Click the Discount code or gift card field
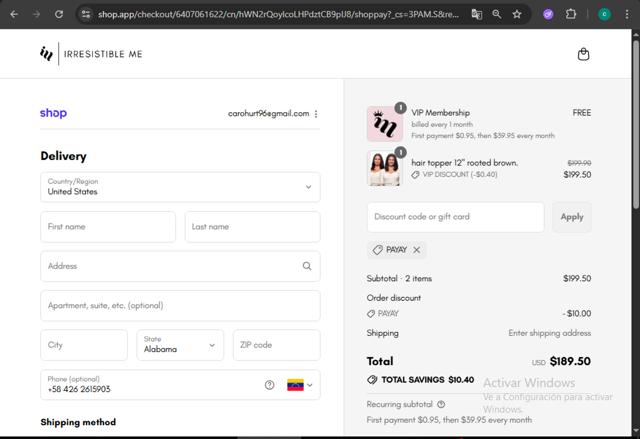This screenshot has width=640, height=439. pos(456,217)
